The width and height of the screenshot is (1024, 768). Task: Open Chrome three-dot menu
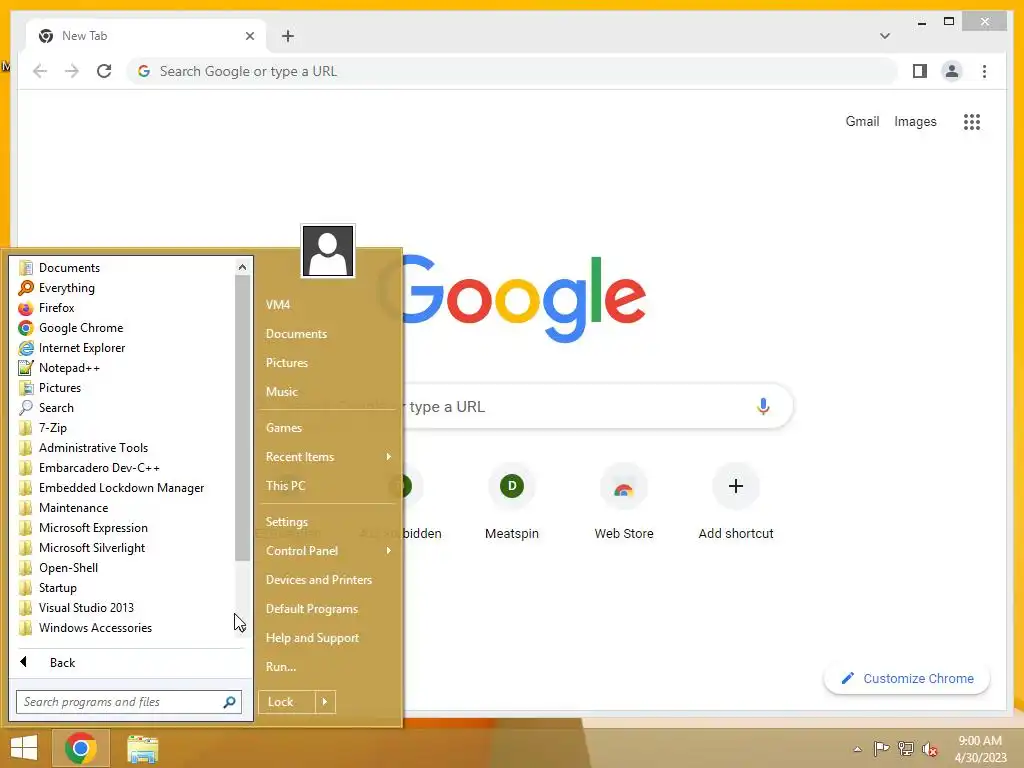[985, 71]
